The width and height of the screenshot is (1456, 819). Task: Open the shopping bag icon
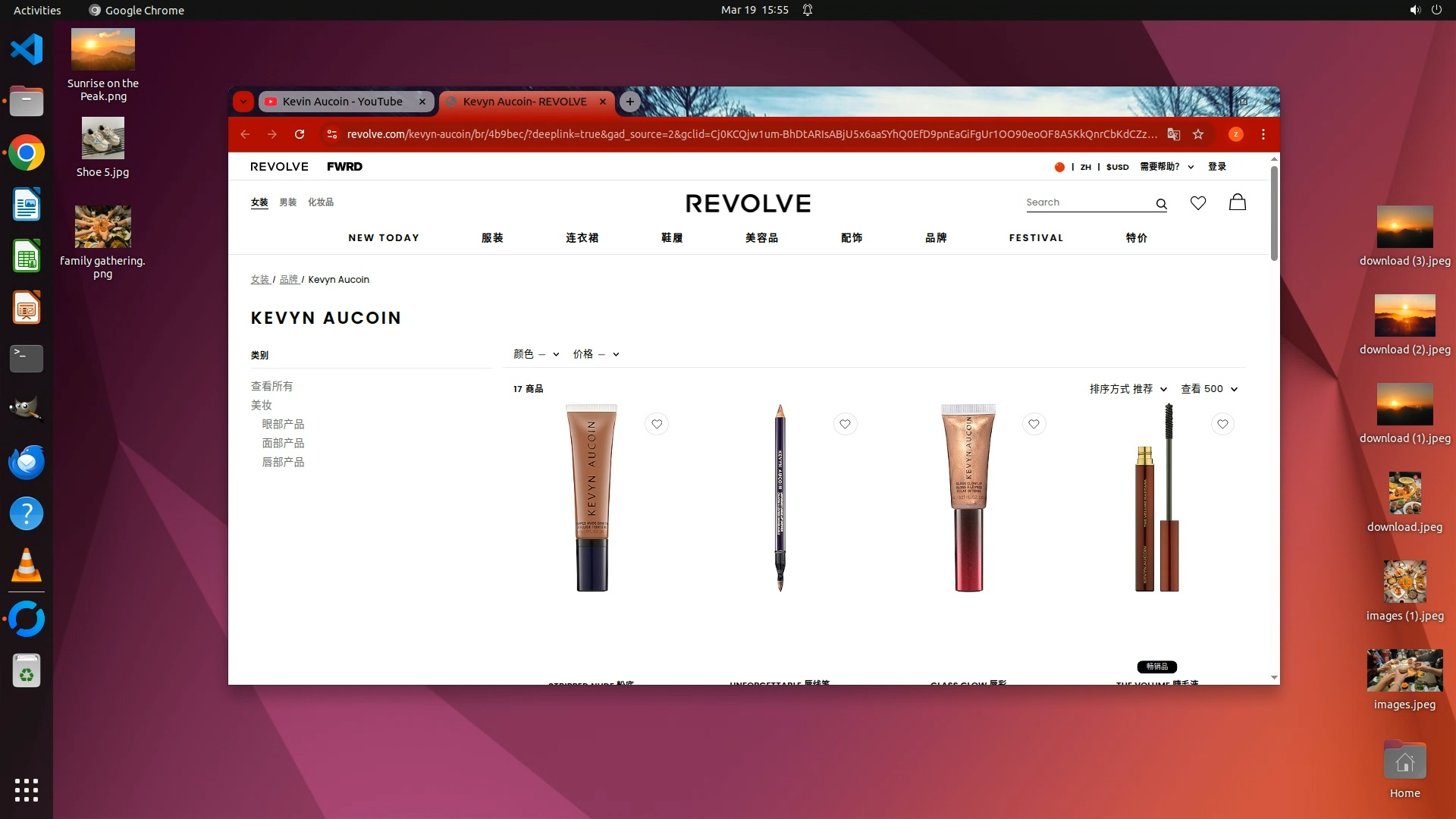1238,202
